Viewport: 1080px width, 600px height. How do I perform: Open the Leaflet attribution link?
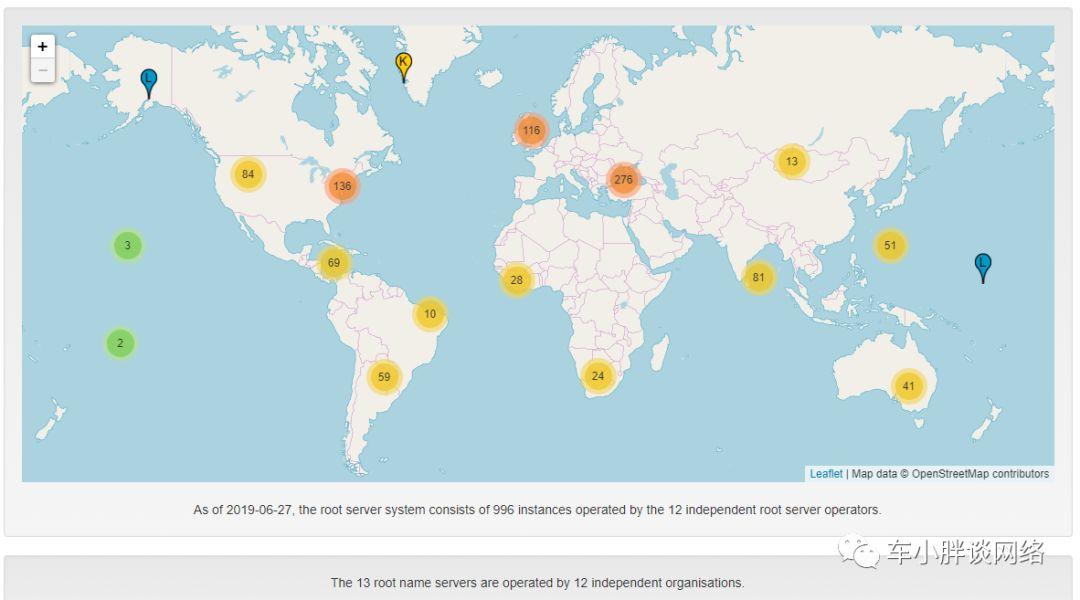pos(826,474)
